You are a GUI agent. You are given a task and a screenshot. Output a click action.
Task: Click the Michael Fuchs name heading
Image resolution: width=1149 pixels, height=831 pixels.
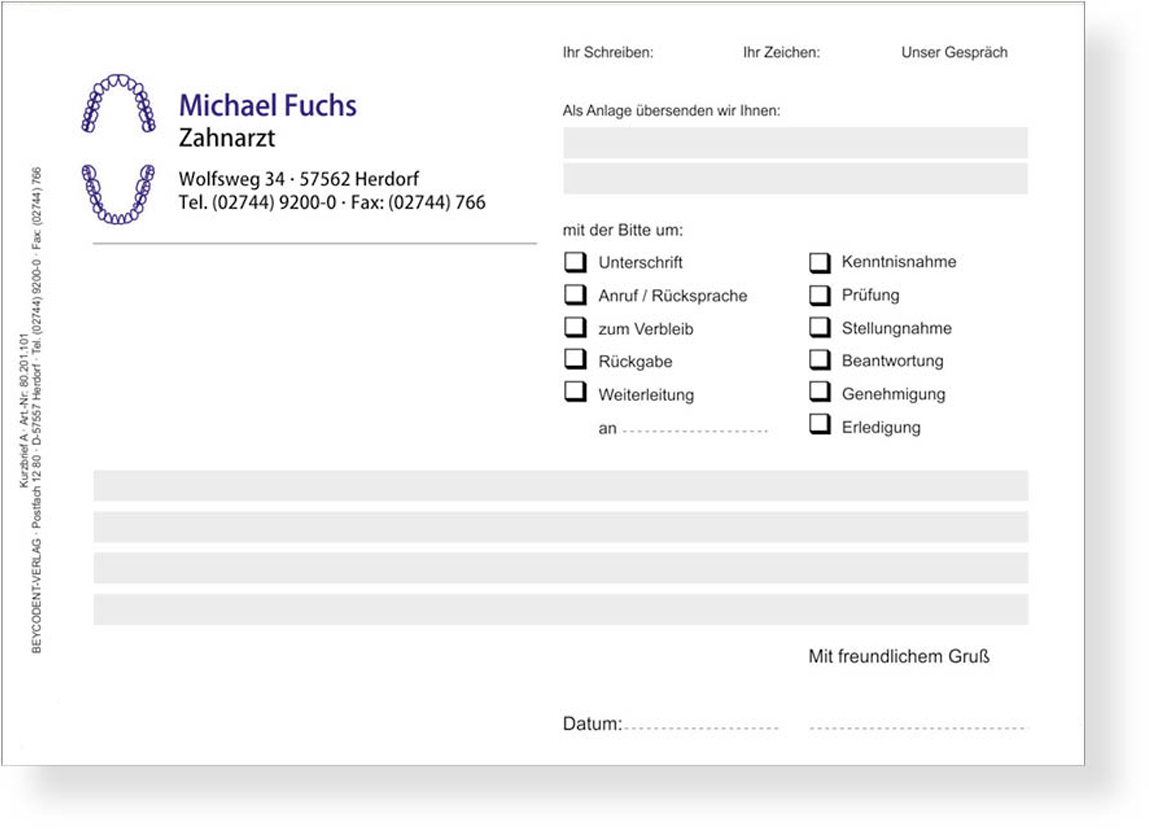pos(267,105)
